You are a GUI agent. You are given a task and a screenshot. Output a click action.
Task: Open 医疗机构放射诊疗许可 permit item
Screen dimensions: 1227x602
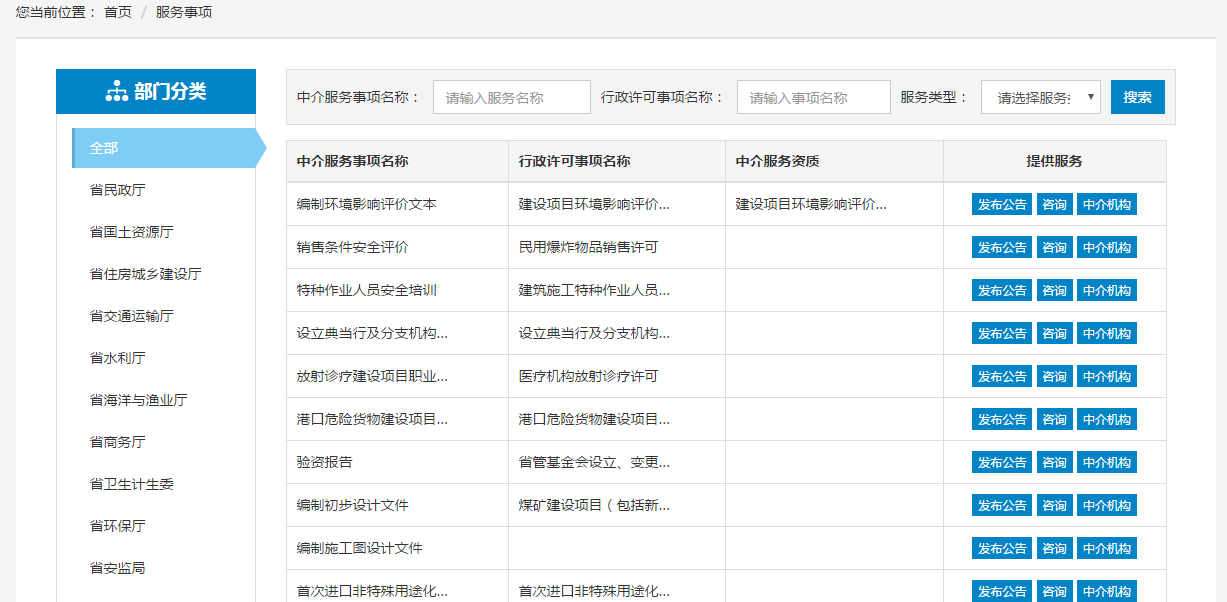pyautogui.click(x=588, y=377)
